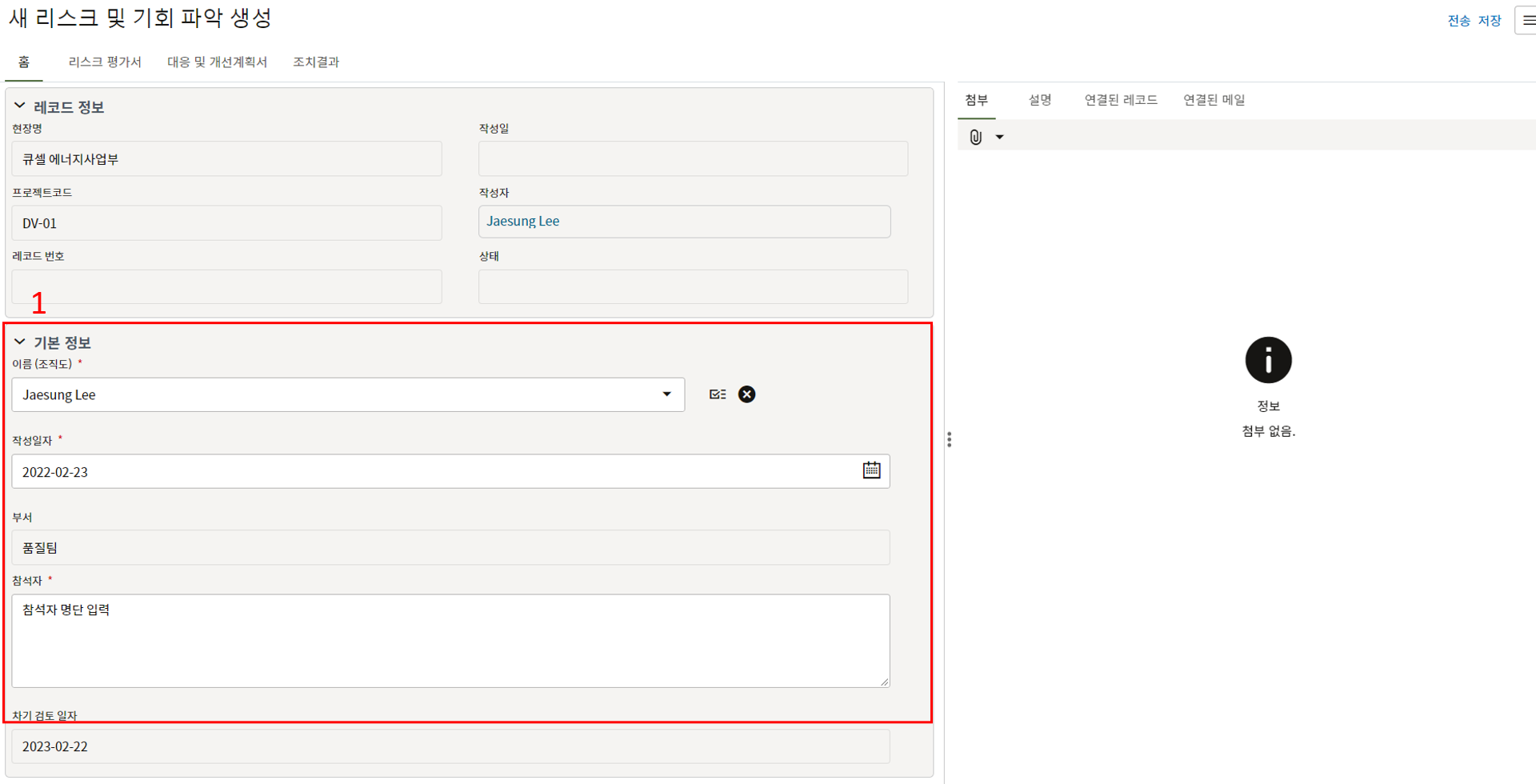Image resolution: width=1536 pixels, height=784 pixels.
Task: Open the hamburger menu at top right
Action: pos(1527,20)
